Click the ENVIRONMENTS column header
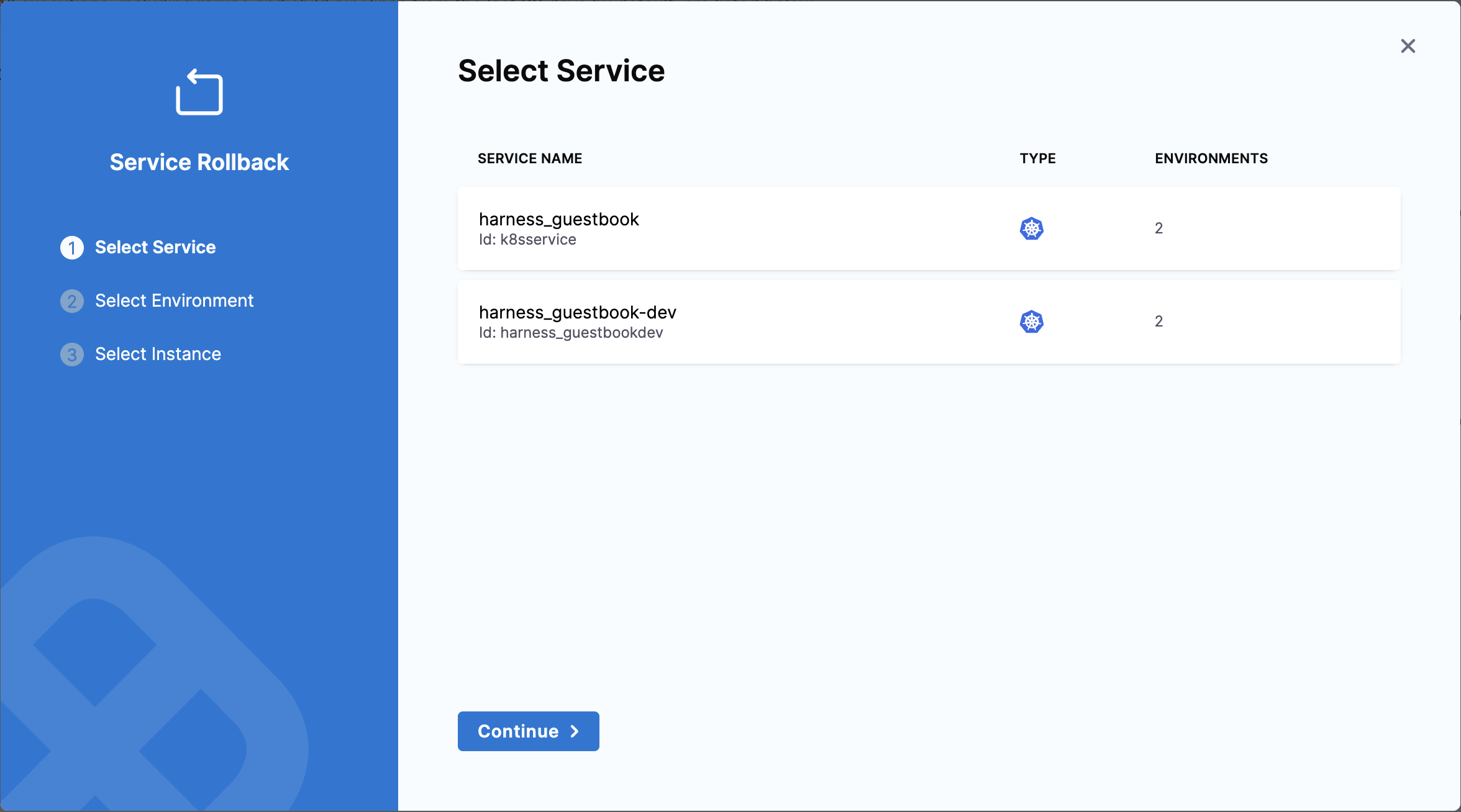The width and height of the screenshot is (1461, 812). pyautogui.click(x=1211, y=158)
